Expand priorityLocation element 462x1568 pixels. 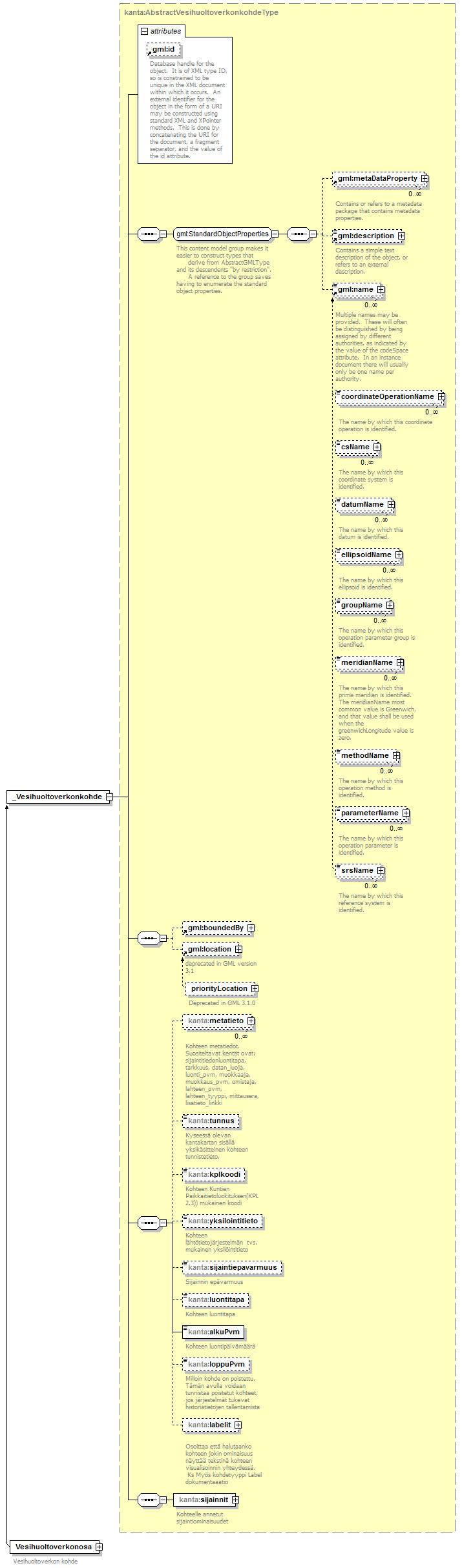(x=255, y=988)
